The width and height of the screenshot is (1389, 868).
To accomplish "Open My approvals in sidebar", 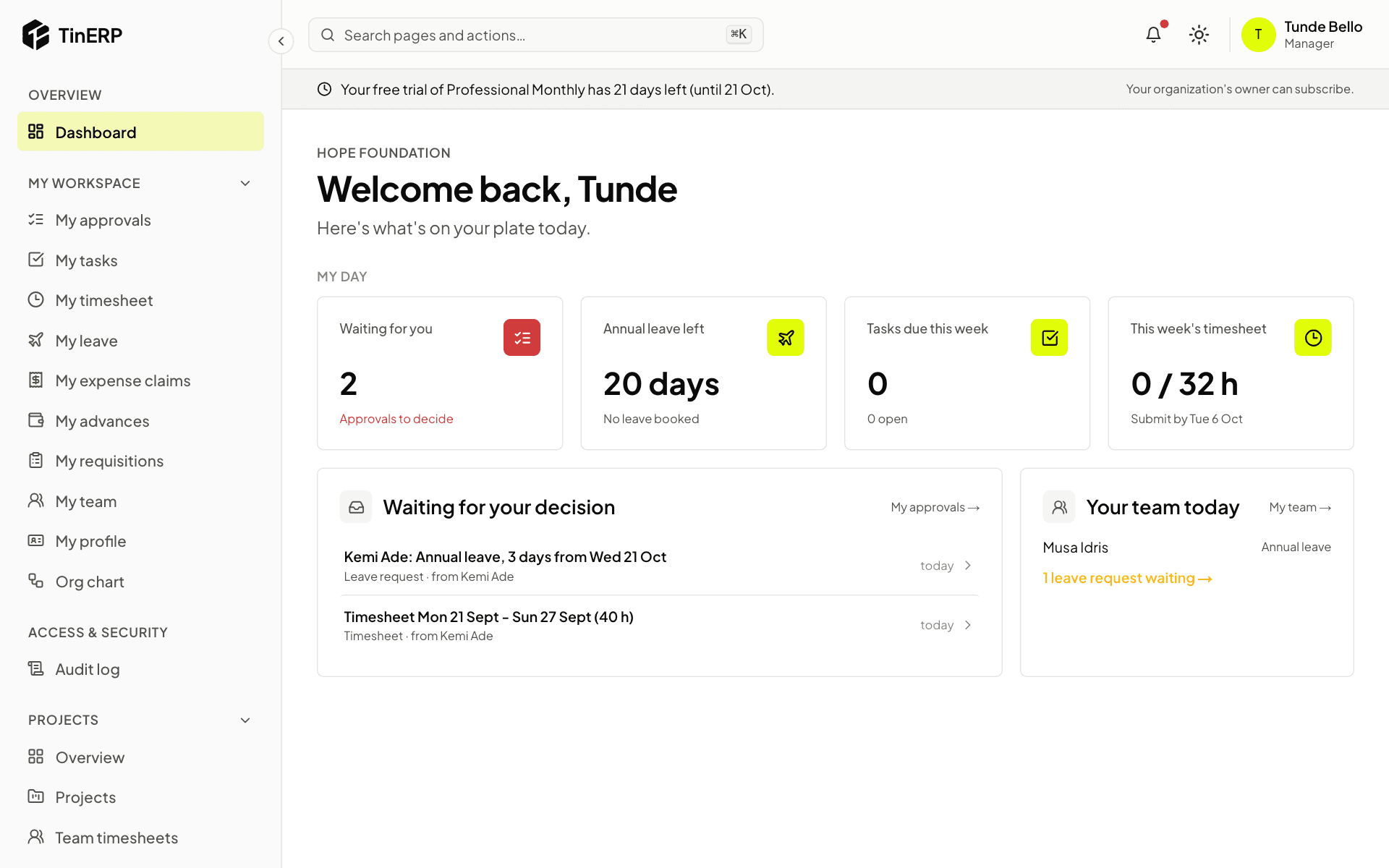I will pos(140,220).
